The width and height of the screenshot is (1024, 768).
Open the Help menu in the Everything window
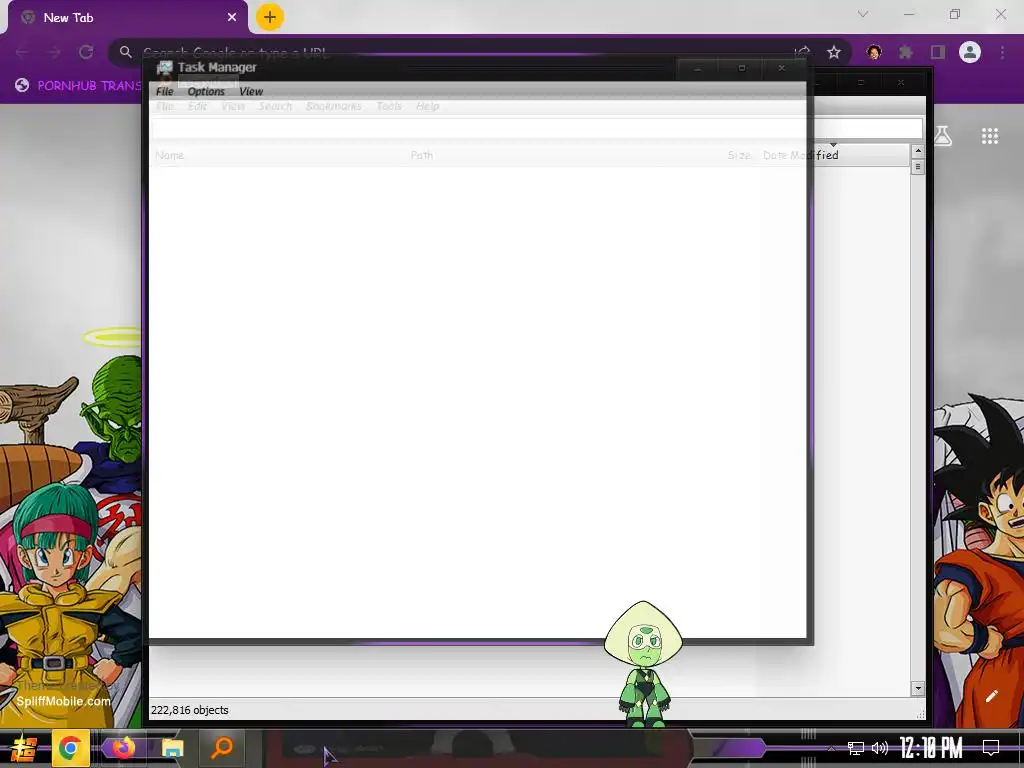[x=428, y=106]
